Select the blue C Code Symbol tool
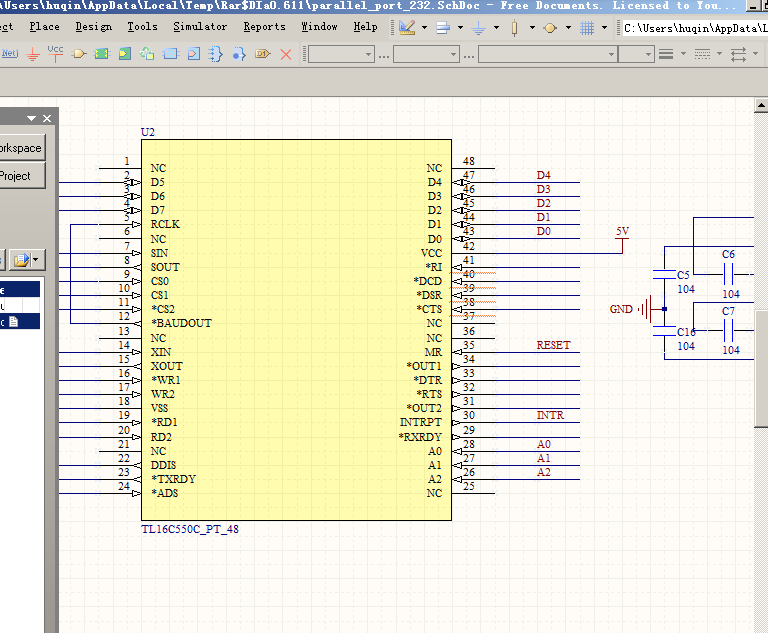This screenshot has height=633, width=768. coord(170,54)
